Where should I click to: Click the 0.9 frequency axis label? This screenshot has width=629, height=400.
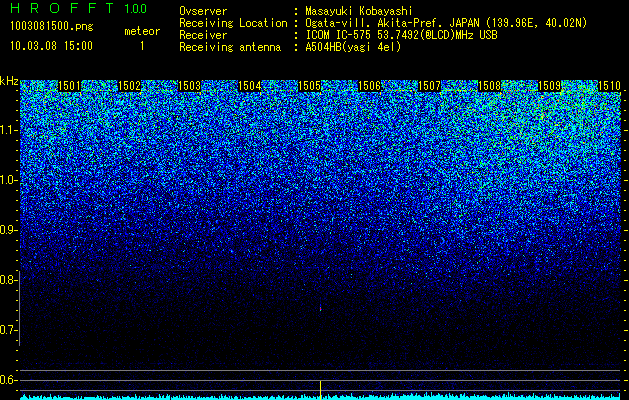click(x=8, y=230)
